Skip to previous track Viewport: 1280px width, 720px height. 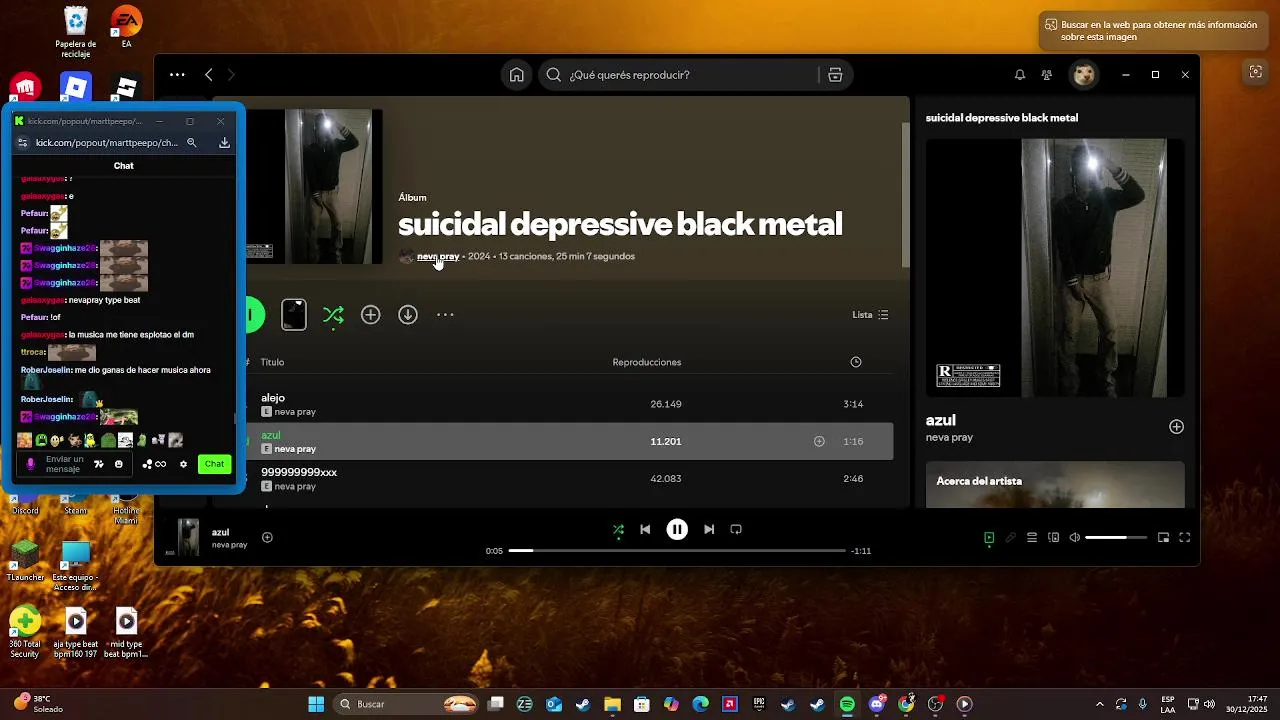pos(645,529)
